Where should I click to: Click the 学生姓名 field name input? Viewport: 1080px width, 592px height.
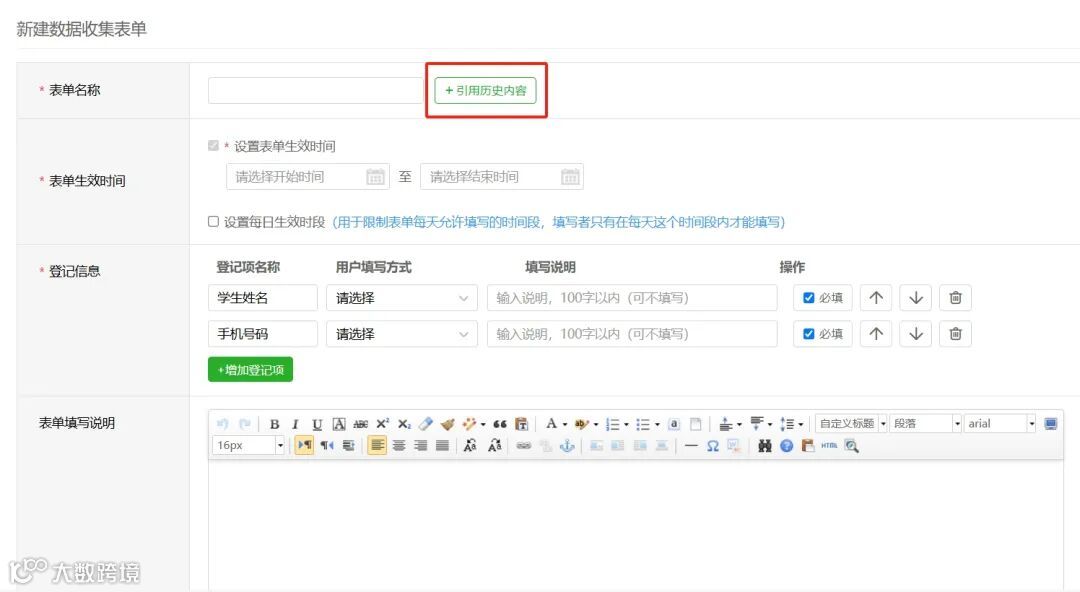262,298
